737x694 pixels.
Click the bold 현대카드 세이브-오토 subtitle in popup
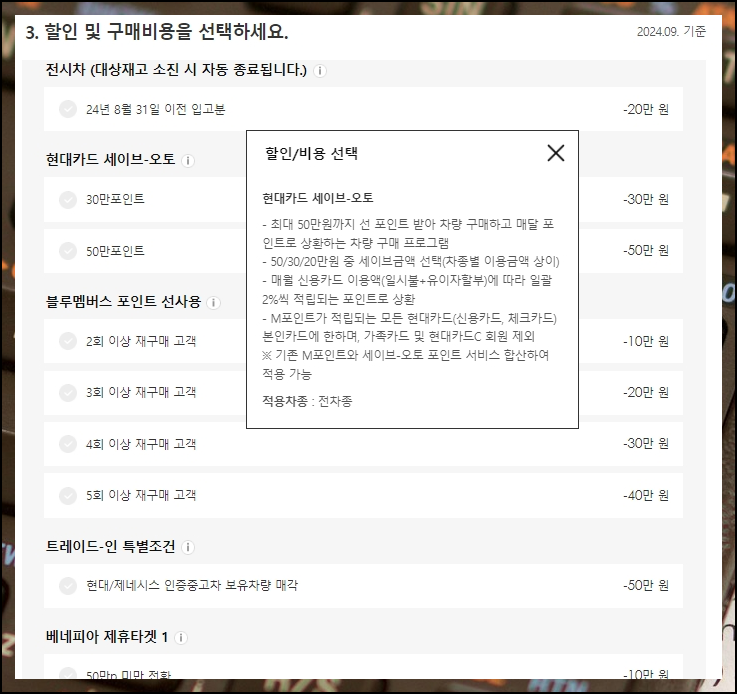coord(318,198)
